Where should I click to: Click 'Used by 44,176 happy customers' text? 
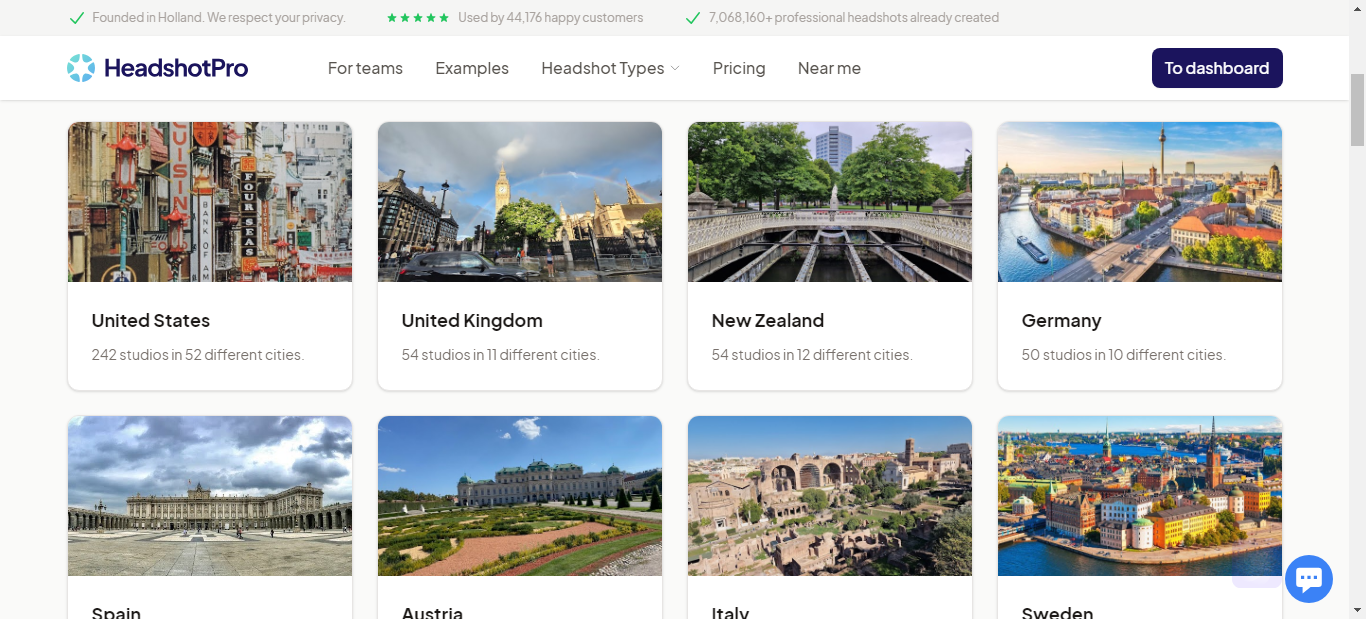(x=551, y=18)
